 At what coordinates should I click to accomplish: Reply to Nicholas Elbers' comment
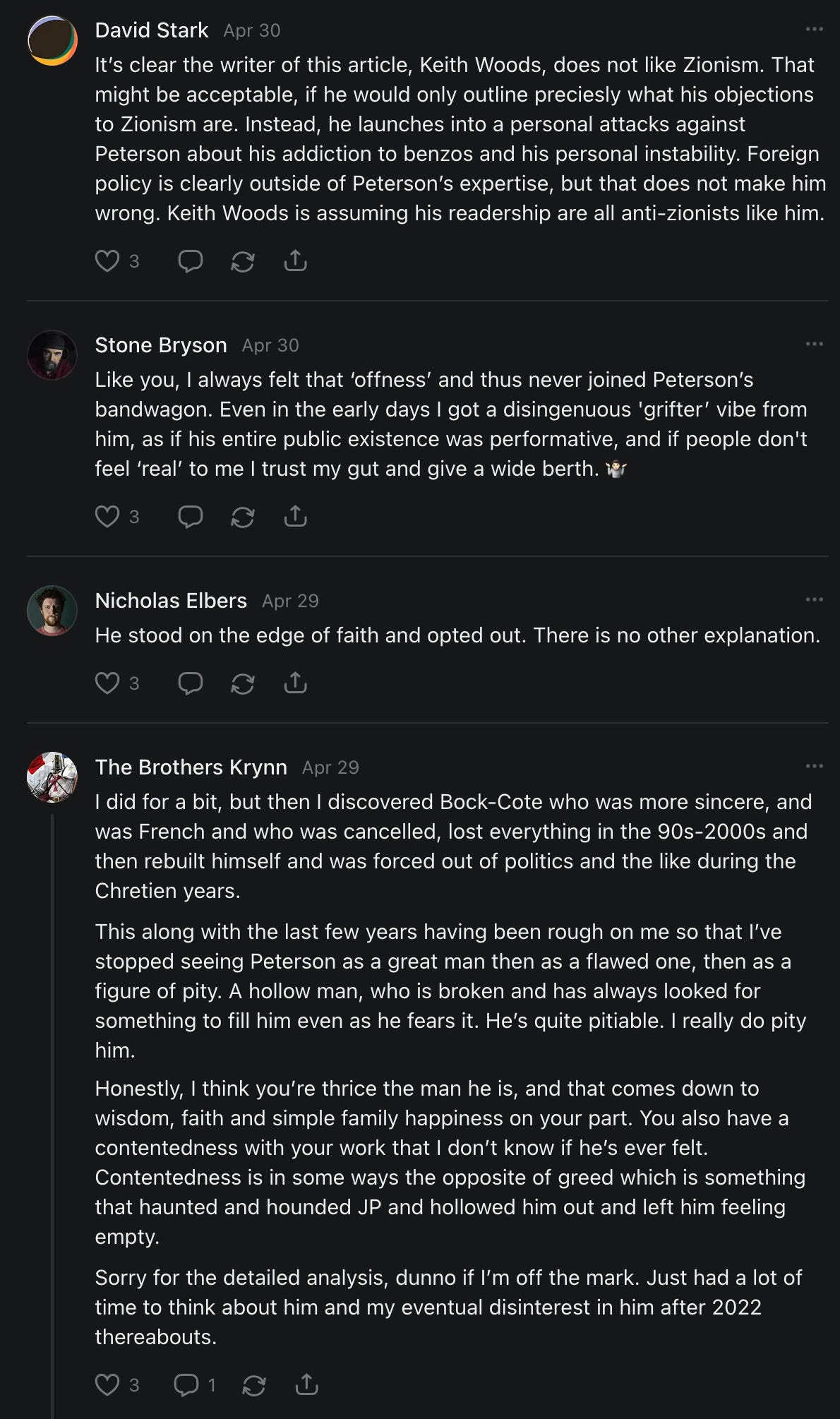[190, 683]
